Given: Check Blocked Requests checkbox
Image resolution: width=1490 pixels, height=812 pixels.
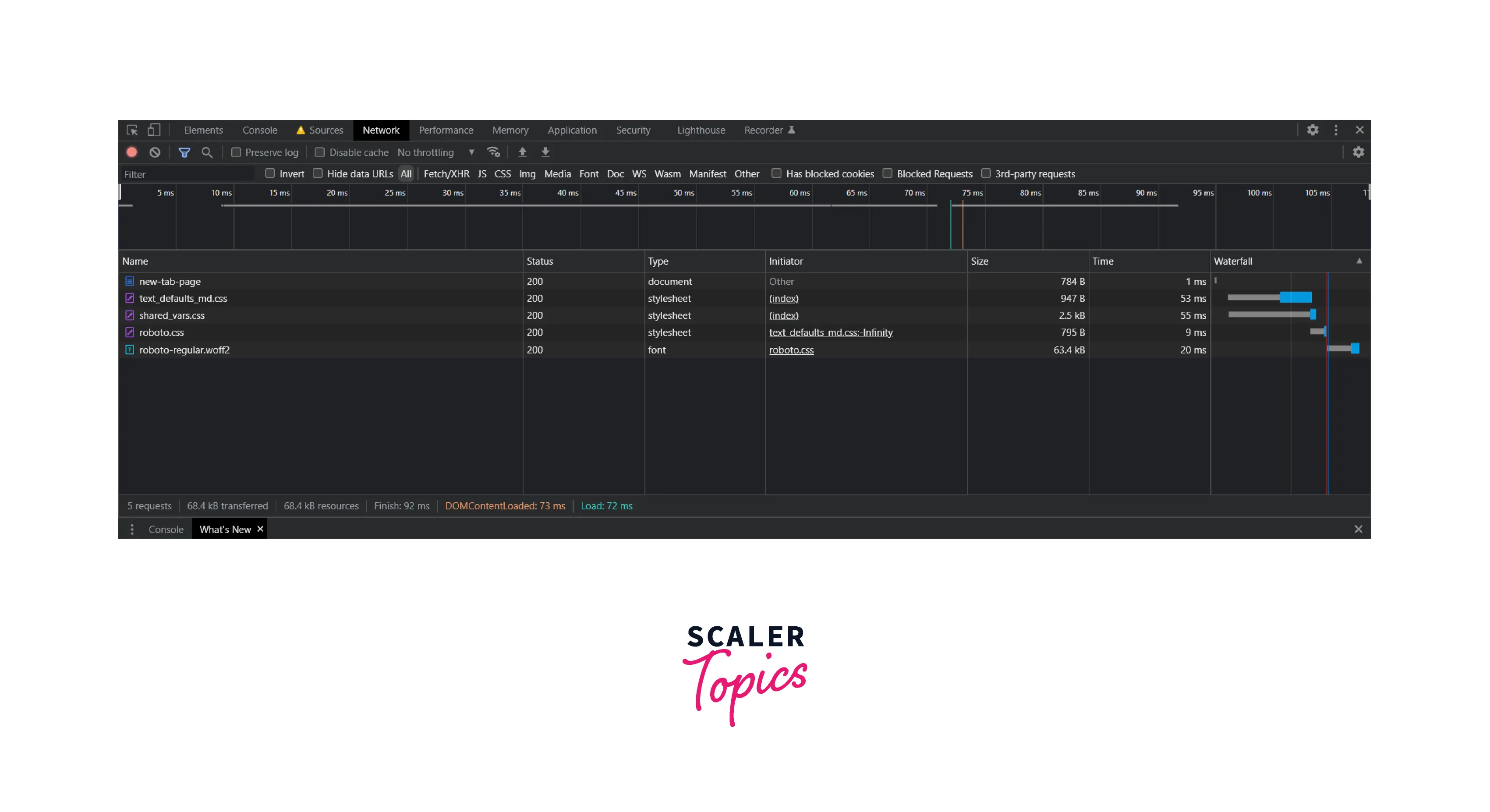Looking at the screenshot, I should pos(887,173).
